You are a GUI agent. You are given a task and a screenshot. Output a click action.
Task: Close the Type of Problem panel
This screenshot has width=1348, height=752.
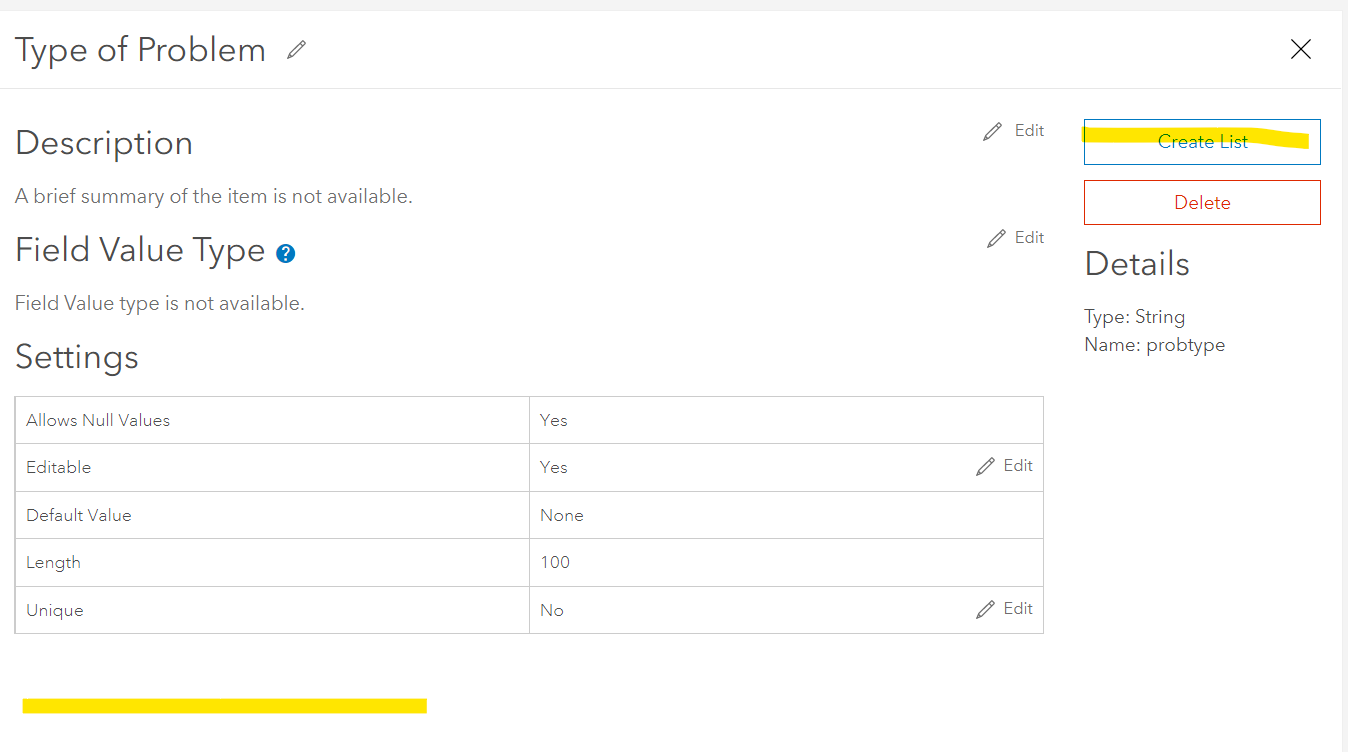1300,50
